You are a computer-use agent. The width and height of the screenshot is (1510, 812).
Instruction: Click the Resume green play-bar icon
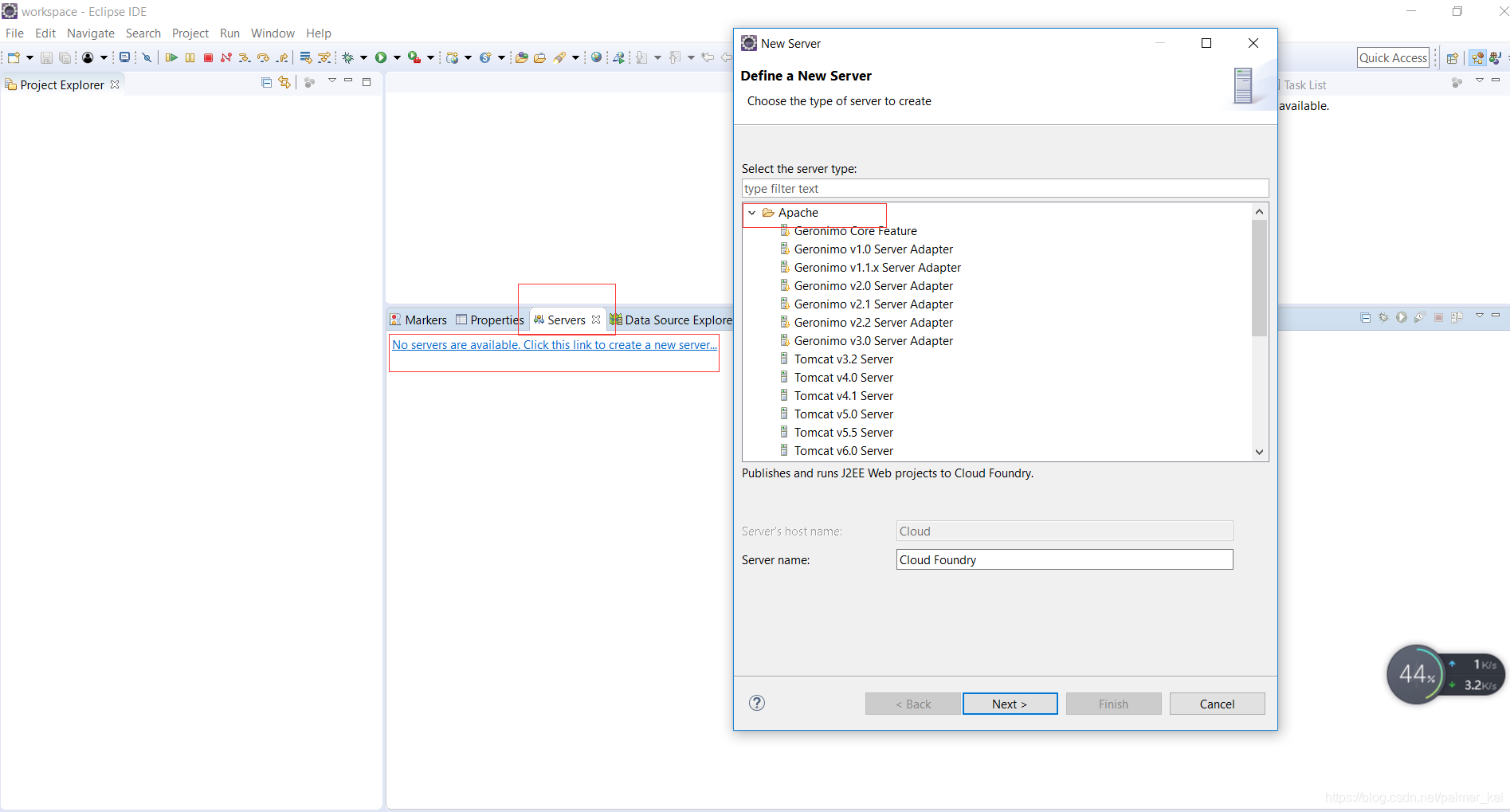point(171,57)
